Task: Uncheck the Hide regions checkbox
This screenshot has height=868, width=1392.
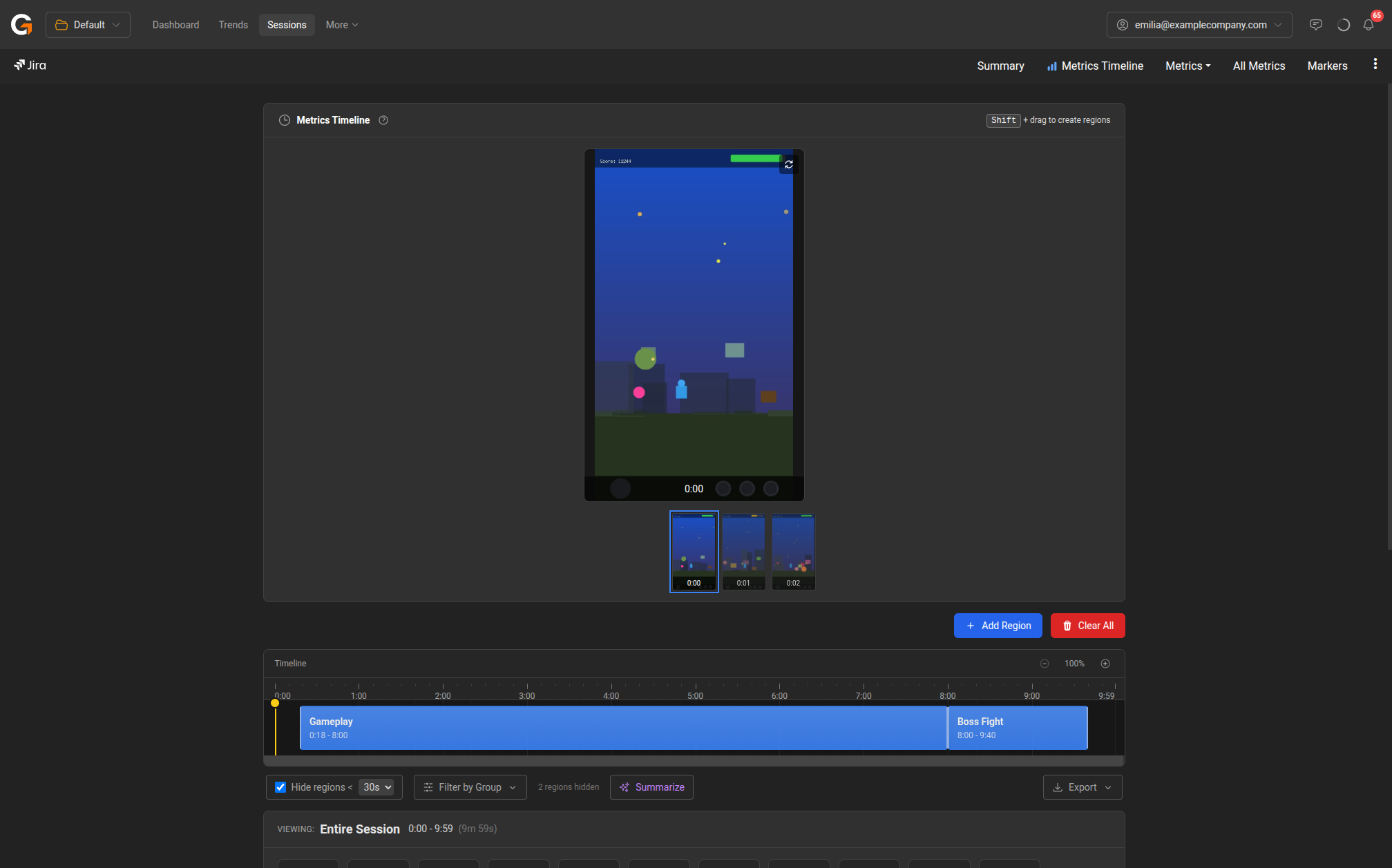Action: click(x=280, y=787)
